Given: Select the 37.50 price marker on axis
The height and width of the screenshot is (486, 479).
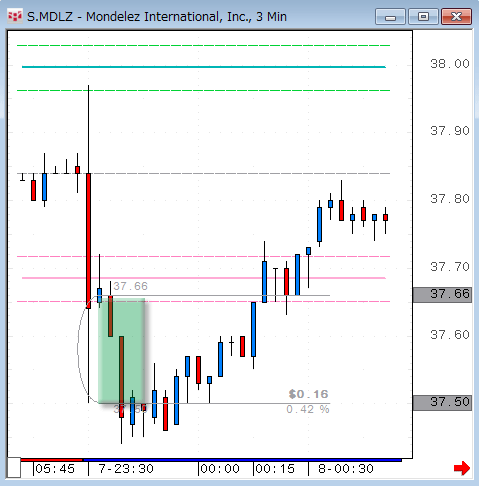Looking at the screenshot, I should 442,402.
